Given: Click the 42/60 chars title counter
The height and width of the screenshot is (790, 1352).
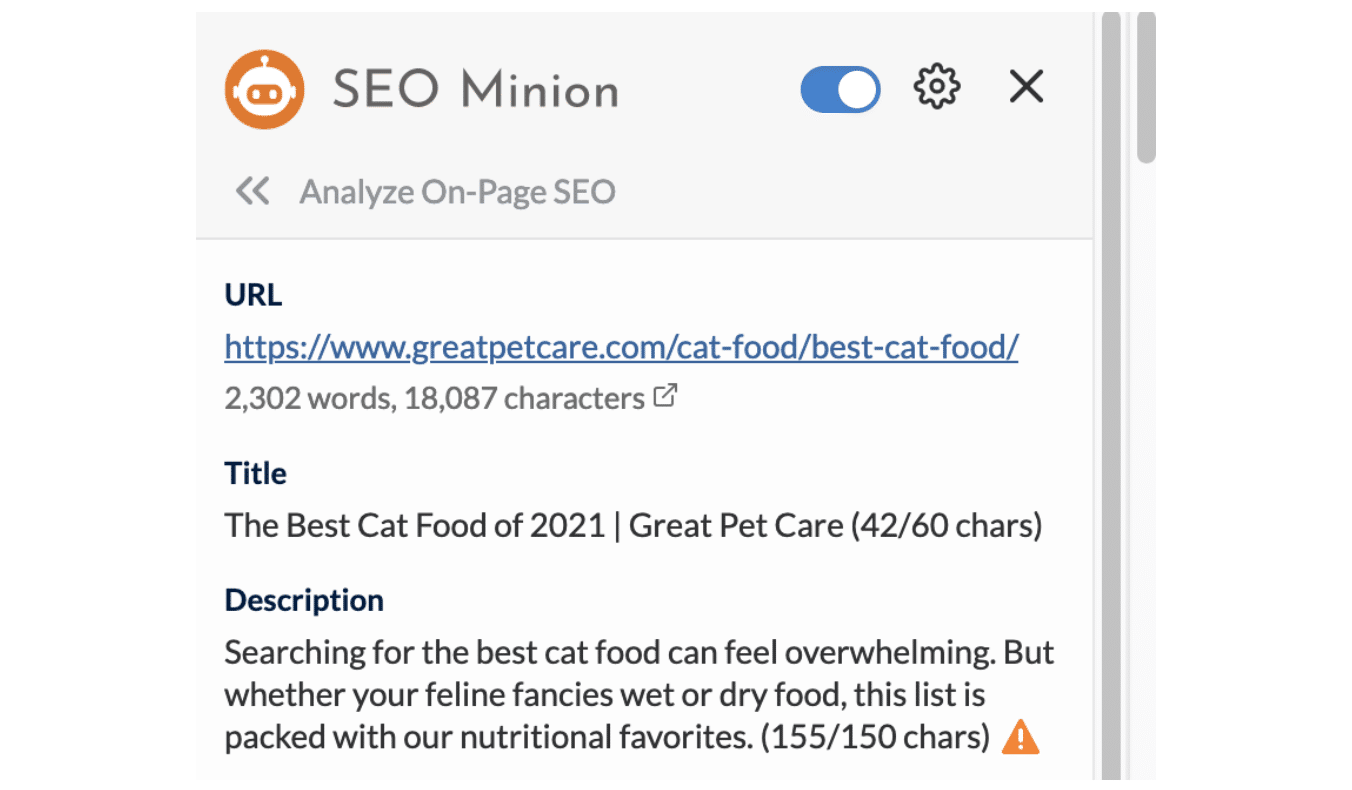Looking at the screenshot, I should pos(946,525).
